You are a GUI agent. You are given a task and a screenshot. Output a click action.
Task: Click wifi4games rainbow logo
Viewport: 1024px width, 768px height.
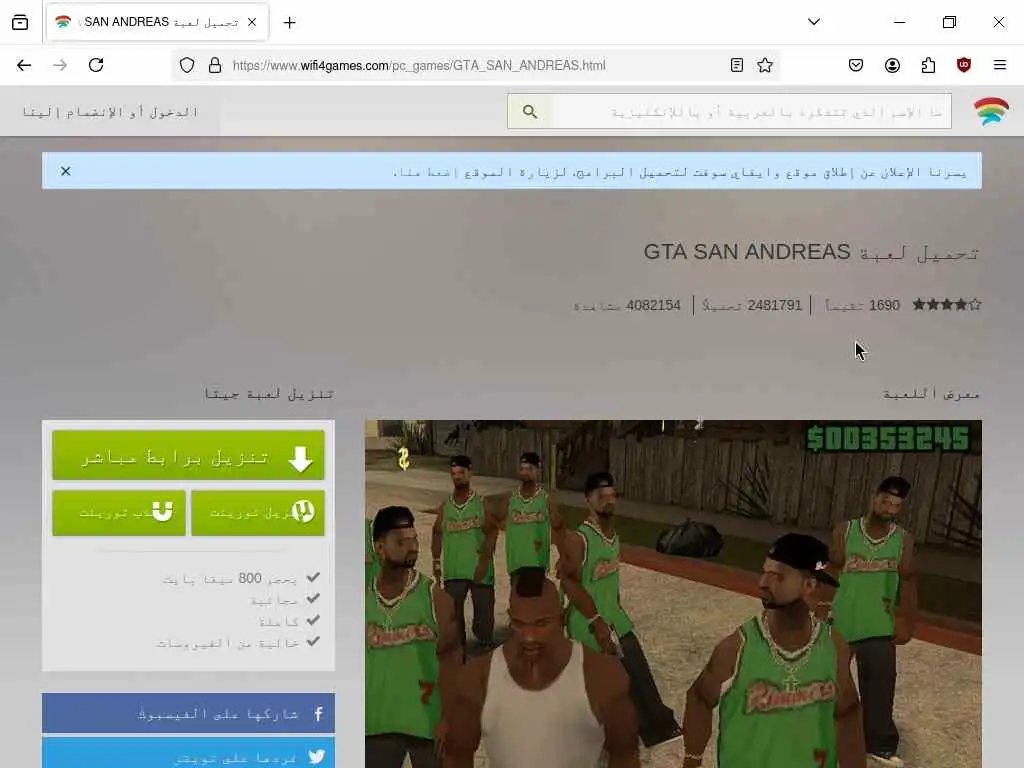pos(991,111)
